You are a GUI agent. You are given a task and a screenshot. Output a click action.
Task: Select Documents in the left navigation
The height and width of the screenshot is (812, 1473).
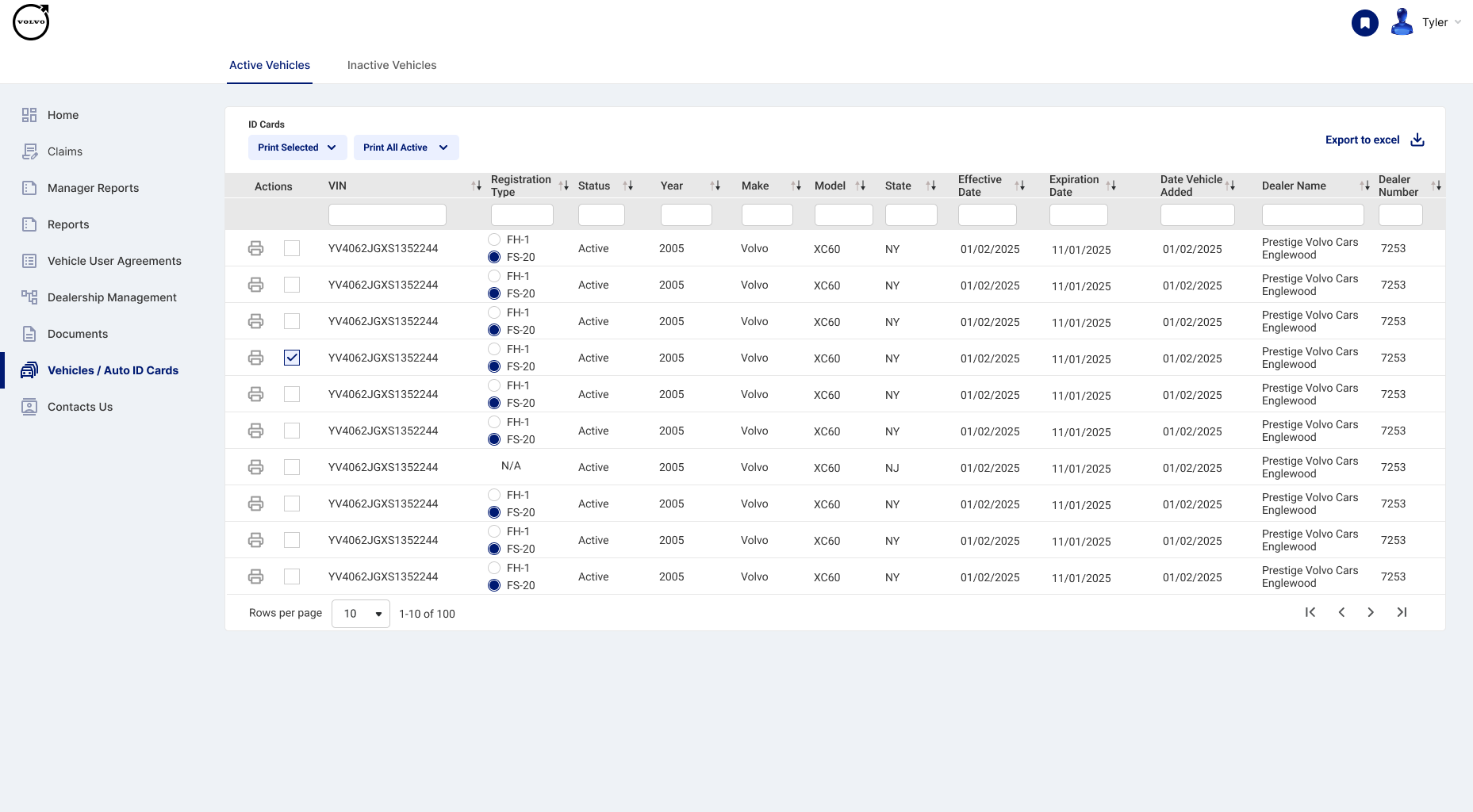coord(77,334)
